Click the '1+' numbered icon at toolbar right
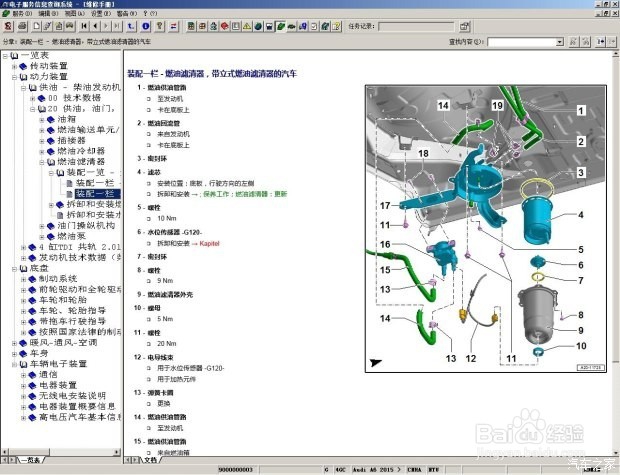The width and height of the screenshot is (620, 475). point(601,42)
